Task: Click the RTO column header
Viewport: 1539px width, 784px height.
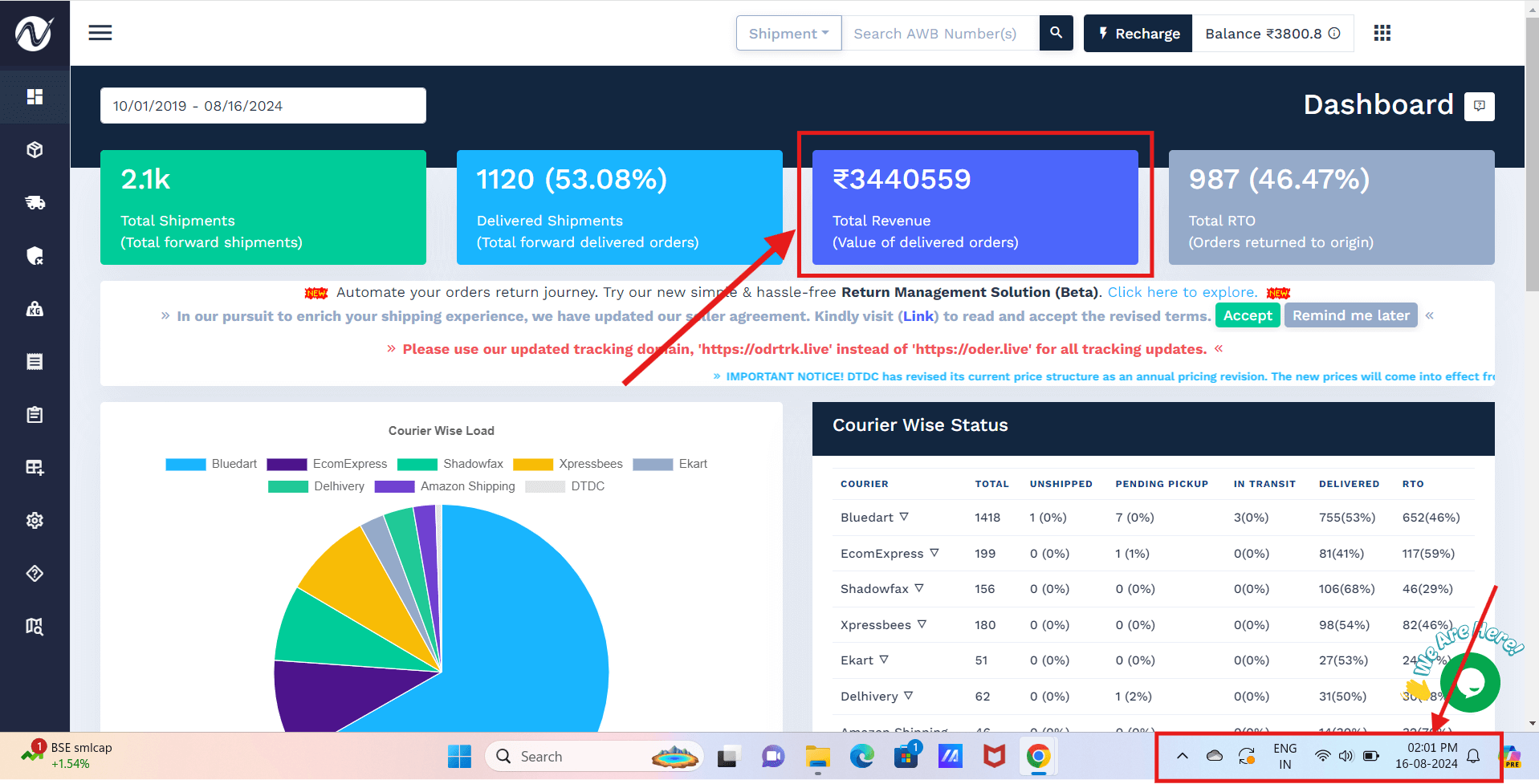Action: click(1413, 484)
